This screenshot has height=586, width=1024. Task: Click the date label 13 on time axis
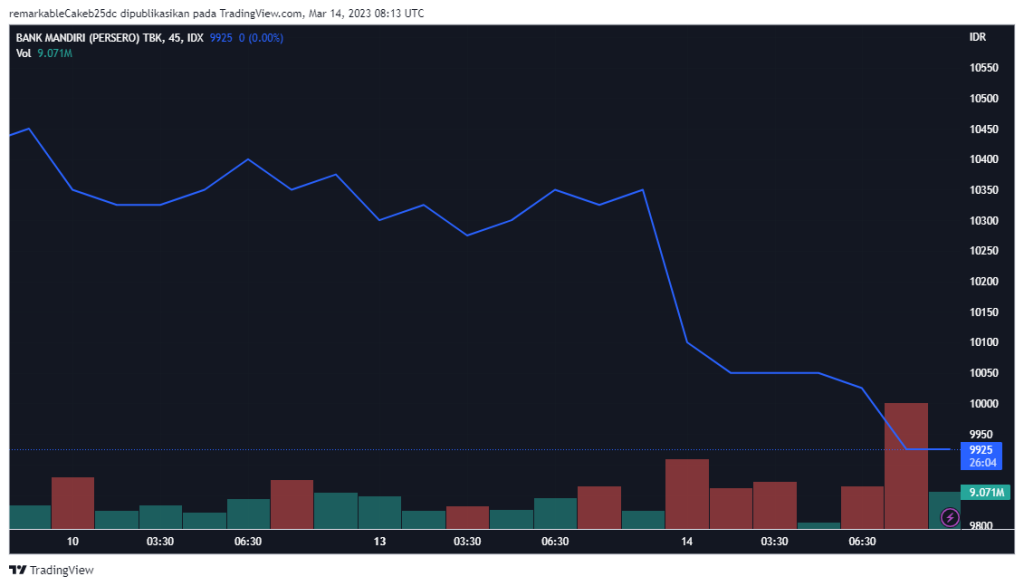[x=379, y=541]
